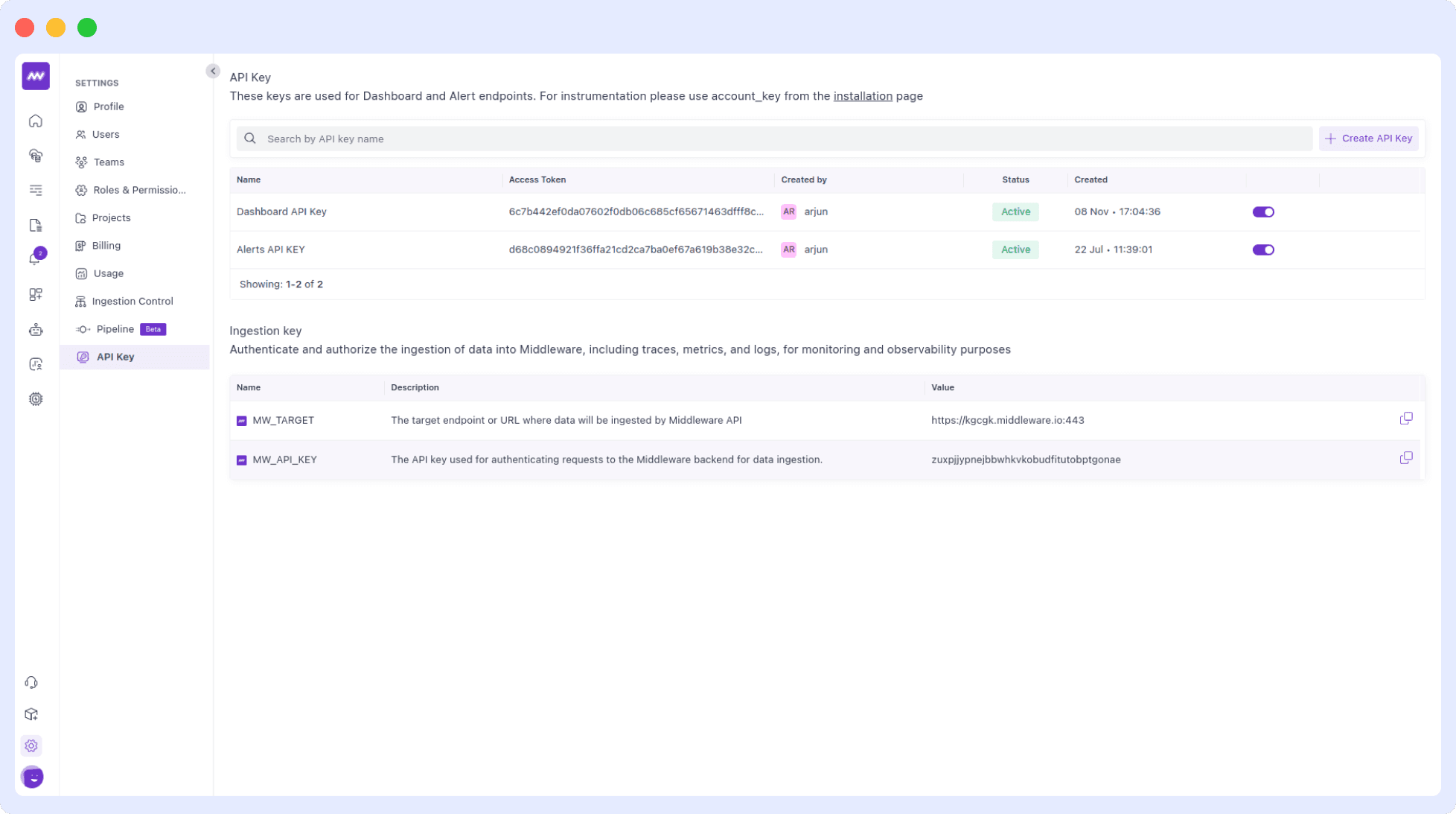Open the installation page link
Screen dimensions: 1456x814
[863, 96]
